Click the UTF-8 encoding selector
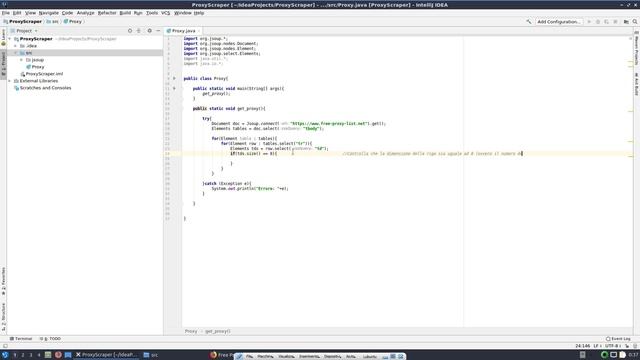640x360 pixels. (x=613, y=346)
